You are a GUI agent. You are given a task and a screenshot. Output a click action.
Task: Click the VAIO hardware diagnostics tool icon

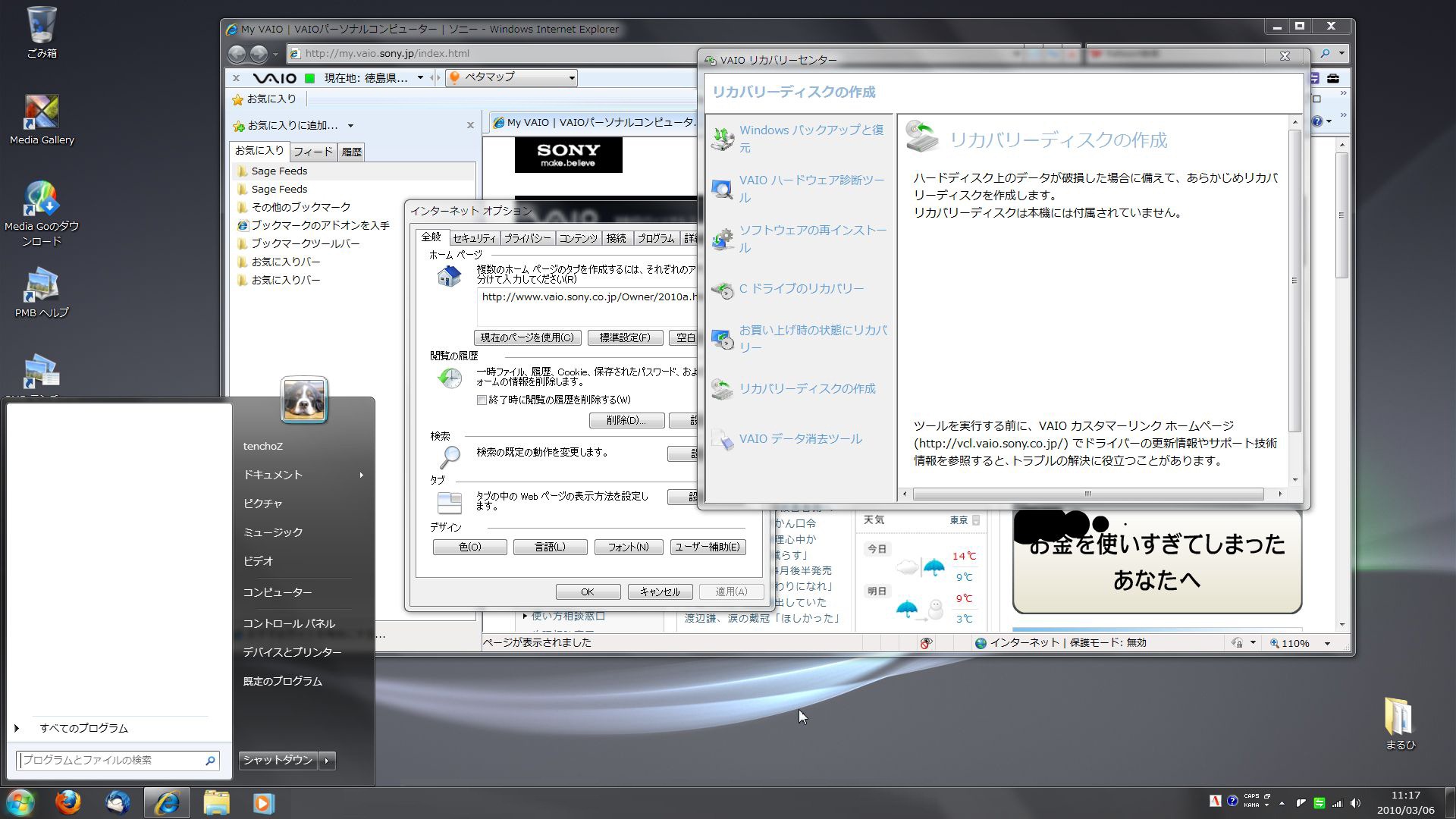722,188
